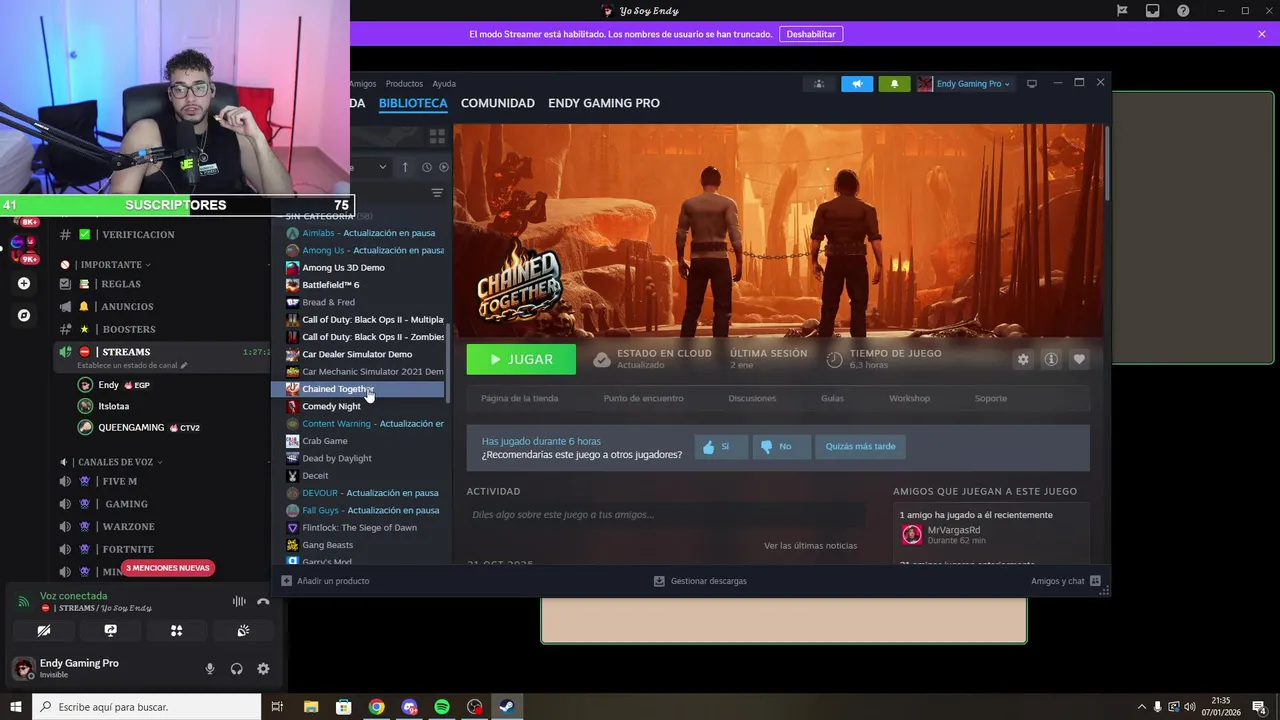Expand the library filter dropdown chevron
The image size is (1280, 720).
[382, 167]
